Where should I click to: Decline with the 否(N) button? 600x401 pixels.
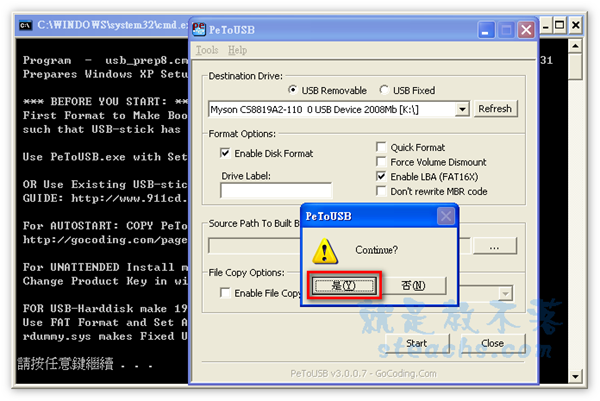click(414, 286)
